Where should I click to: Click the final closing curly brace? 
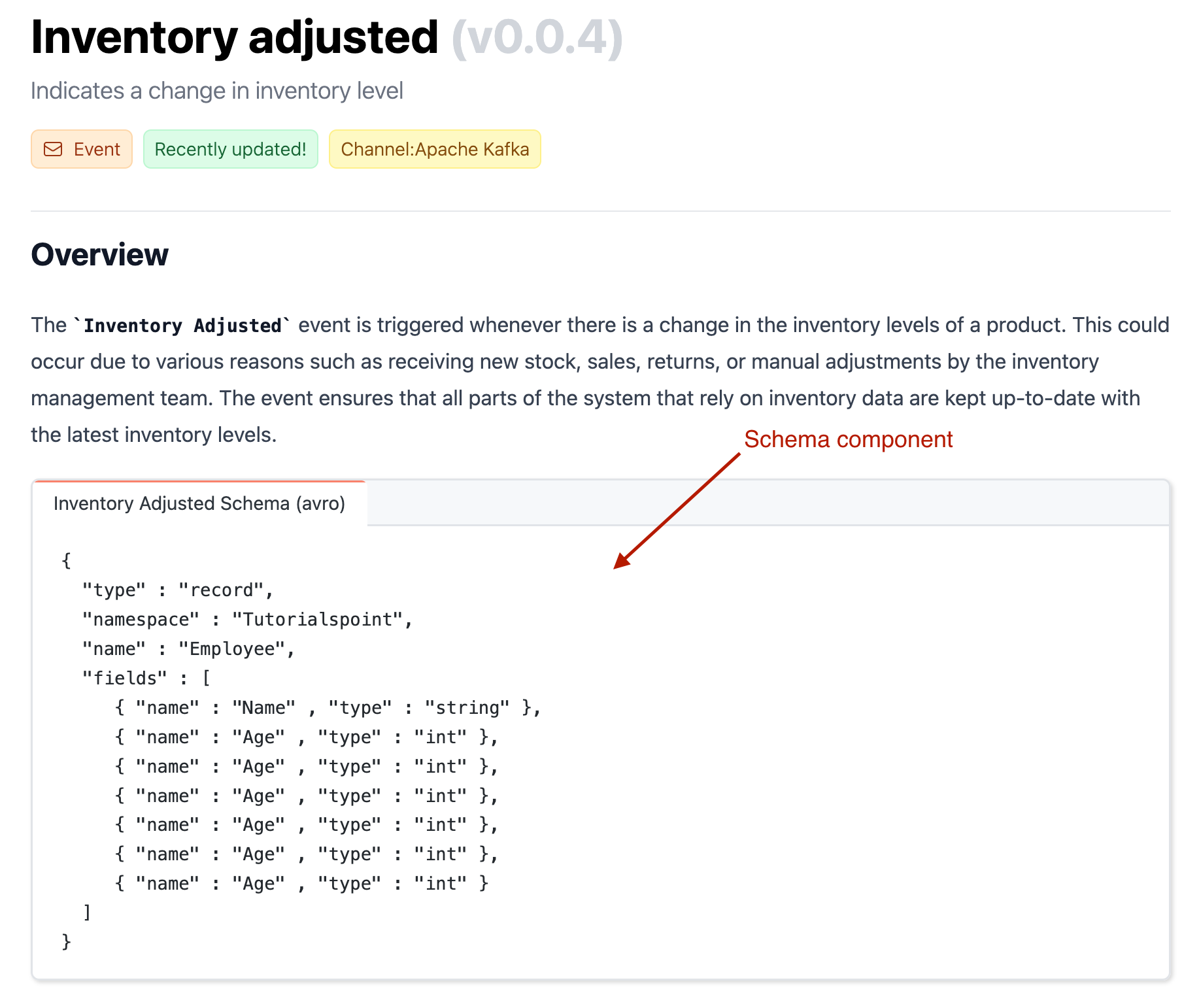[x=66, y=942]
